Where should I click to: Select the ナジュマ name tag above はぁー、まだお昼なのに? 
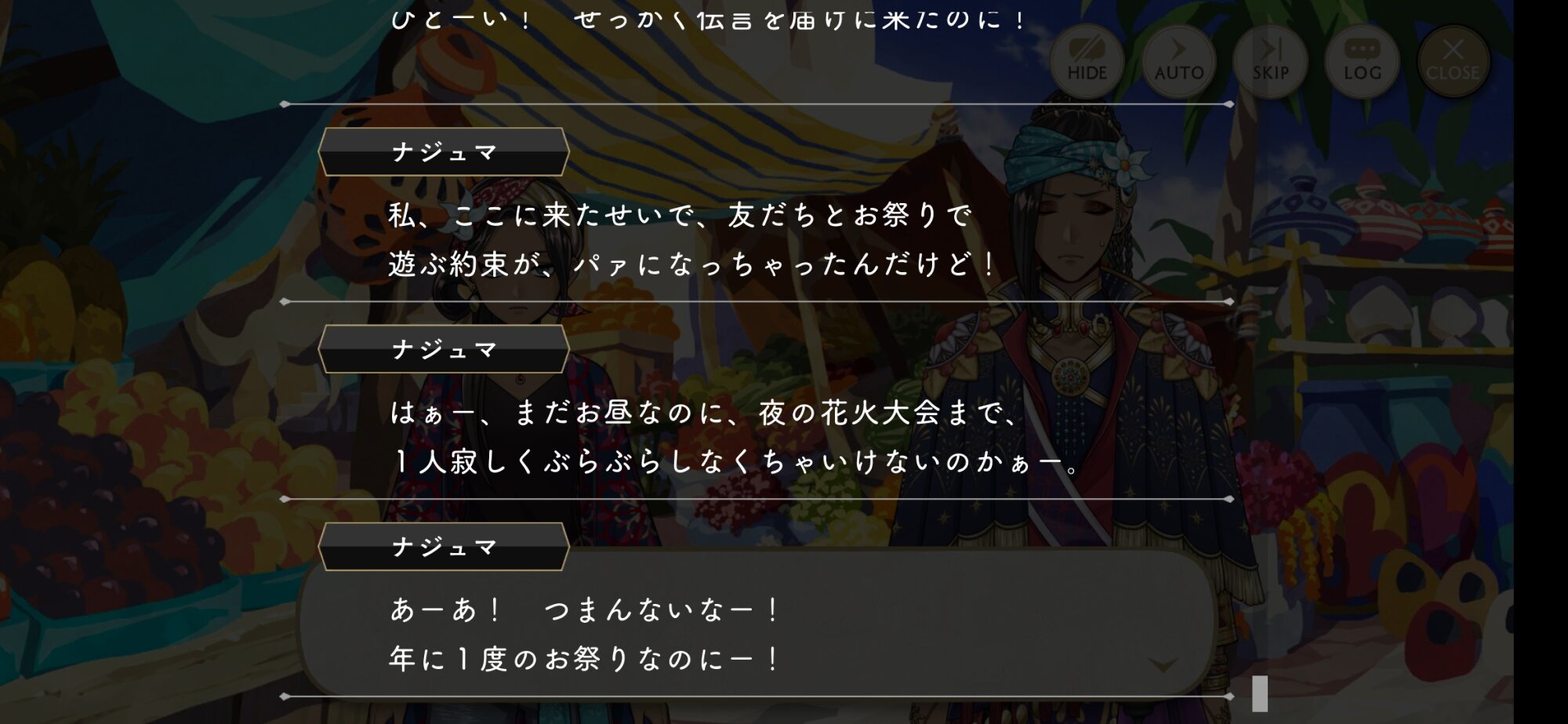click(444, 349)
